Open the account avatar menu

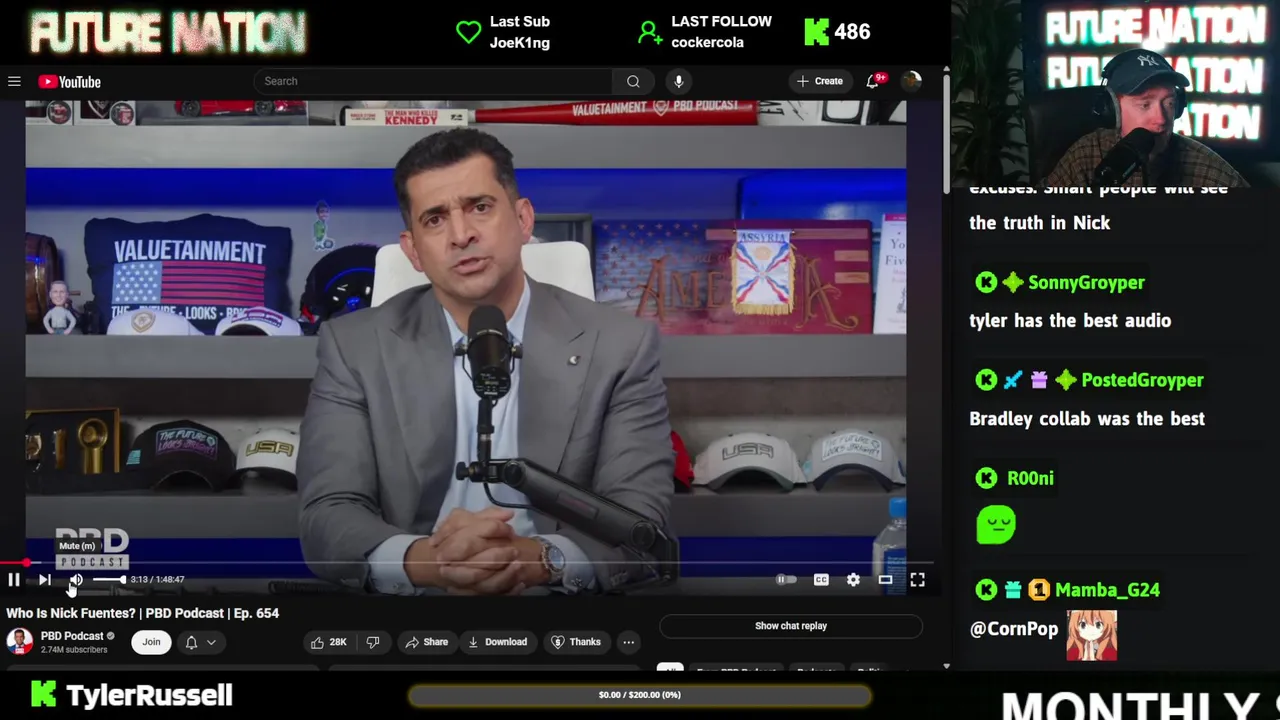click(x=911, y=81)
